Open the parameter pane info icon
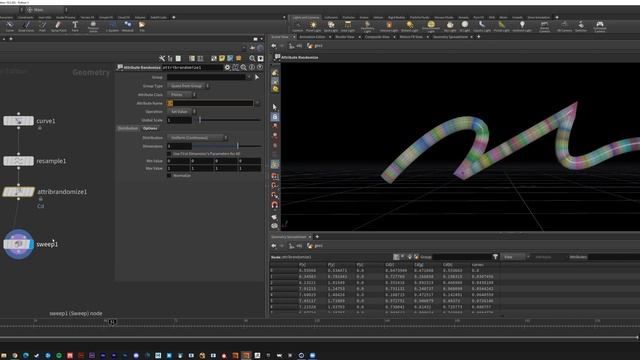The width and height of the screenshot is (640, 360). [252, 67]
